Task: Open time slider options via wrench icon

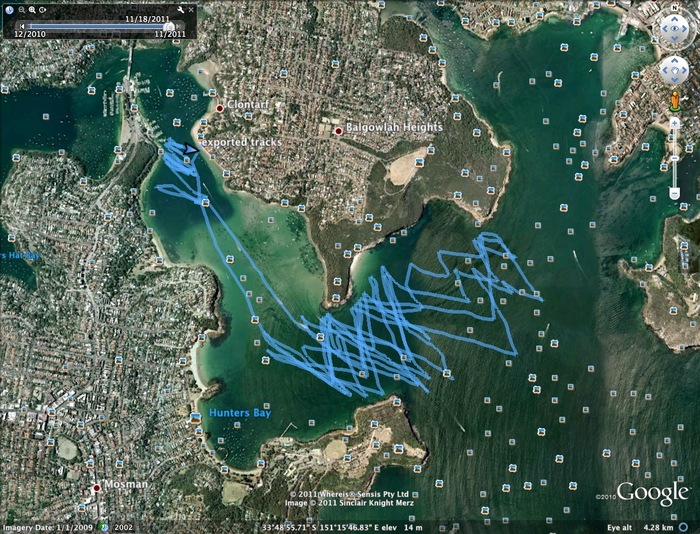Action: [181, 8]
